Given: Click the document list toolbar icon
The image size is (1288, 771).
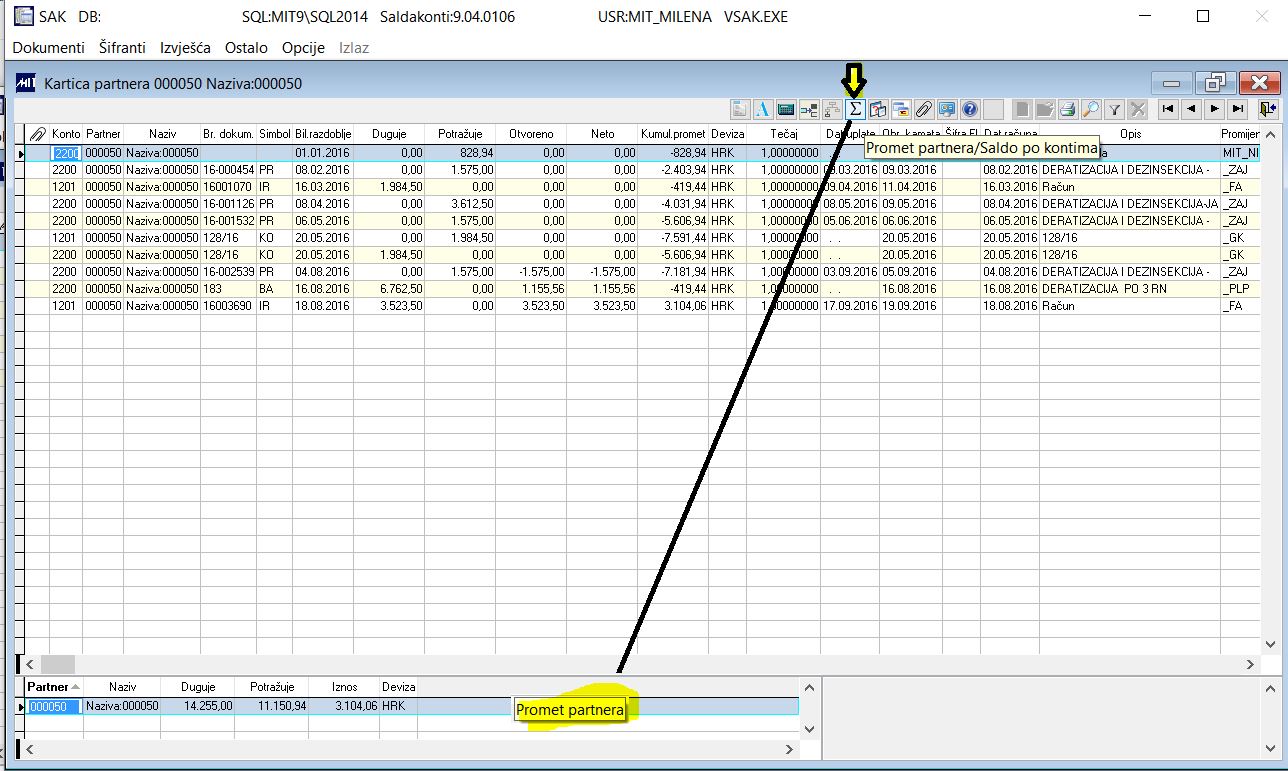Looking at the screenshot, I should 740,109.
